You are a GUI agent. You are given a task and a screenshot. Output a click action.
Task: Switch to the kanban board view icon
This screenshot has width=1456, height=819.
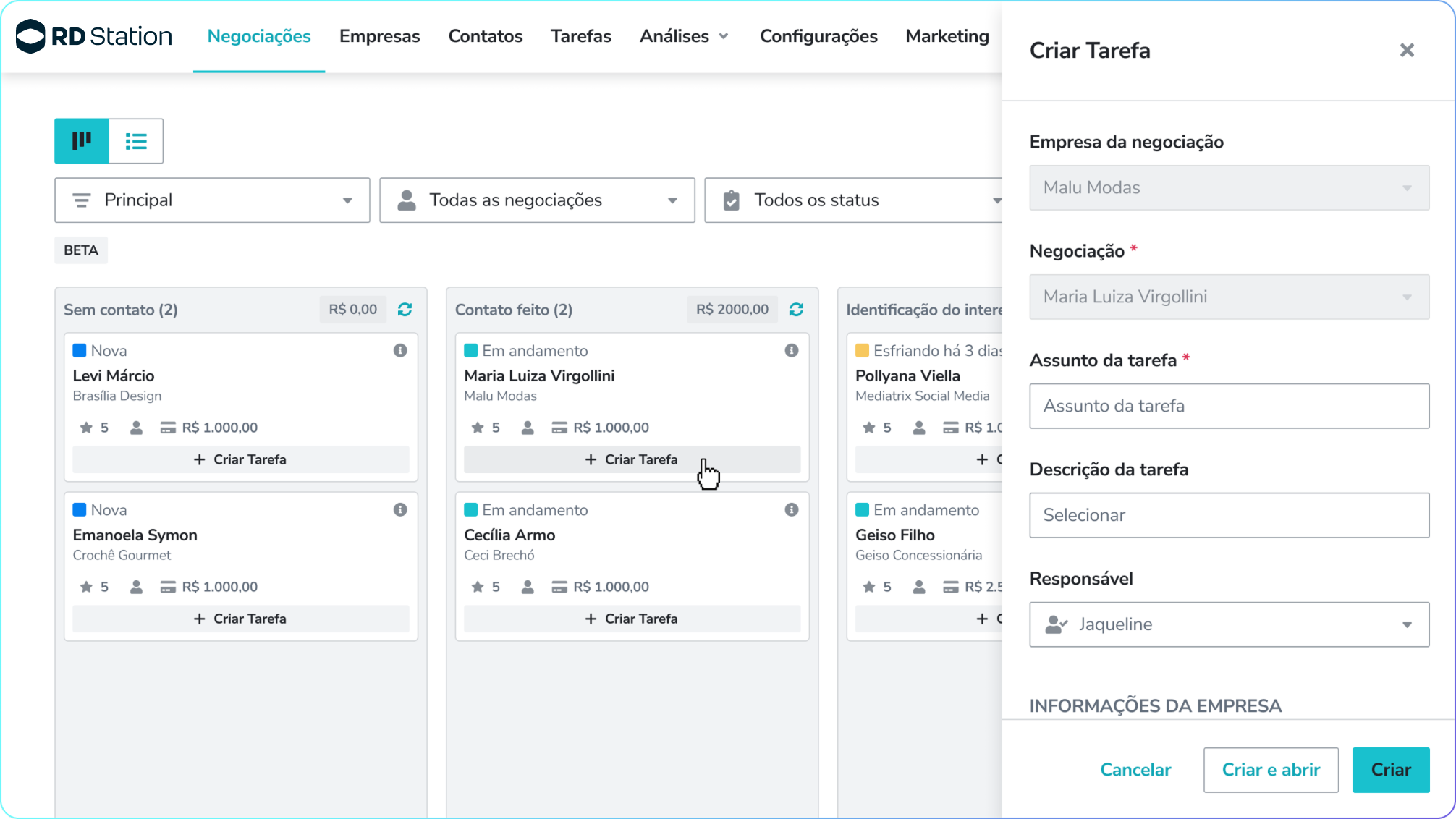81,140
